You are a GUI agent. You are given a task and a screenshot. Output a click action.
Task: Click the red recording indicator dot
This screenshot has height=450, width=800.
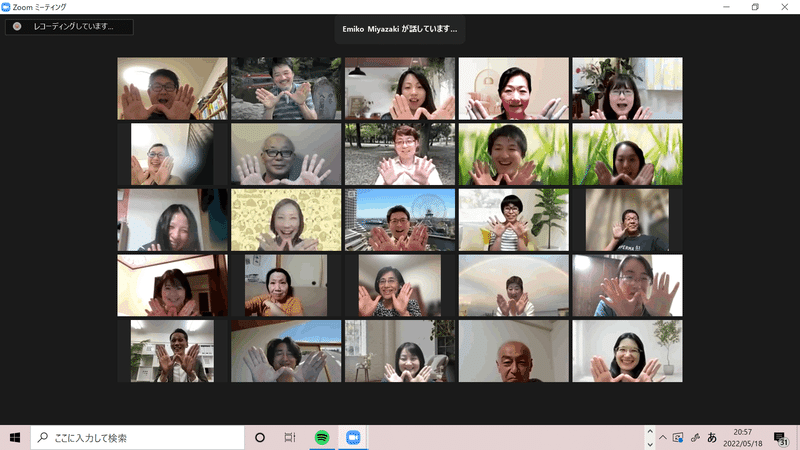tap(17, 26)
